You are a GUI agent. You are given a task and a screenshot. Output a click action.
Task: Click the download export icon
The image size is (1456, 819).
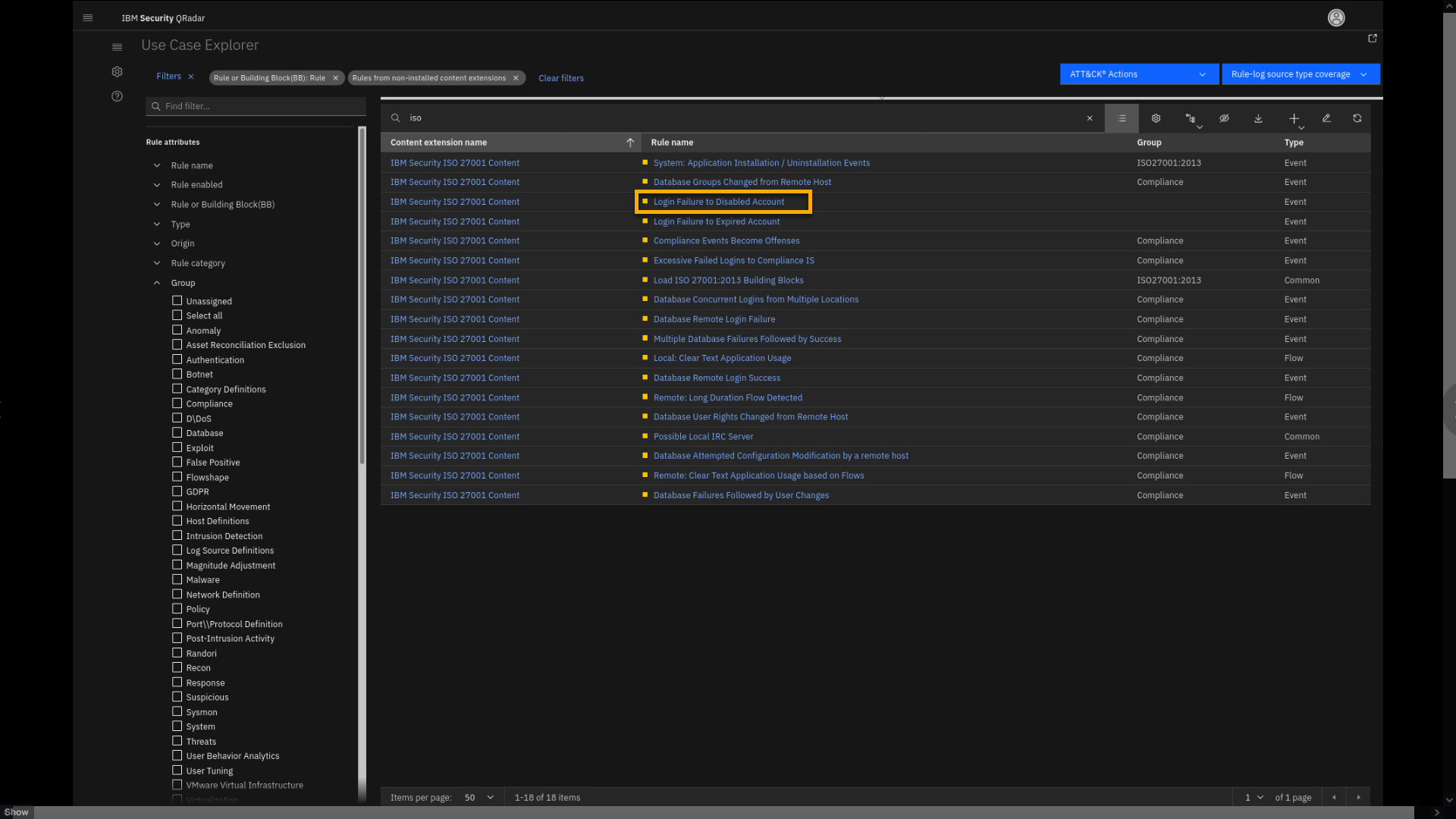coord(1258,118)
